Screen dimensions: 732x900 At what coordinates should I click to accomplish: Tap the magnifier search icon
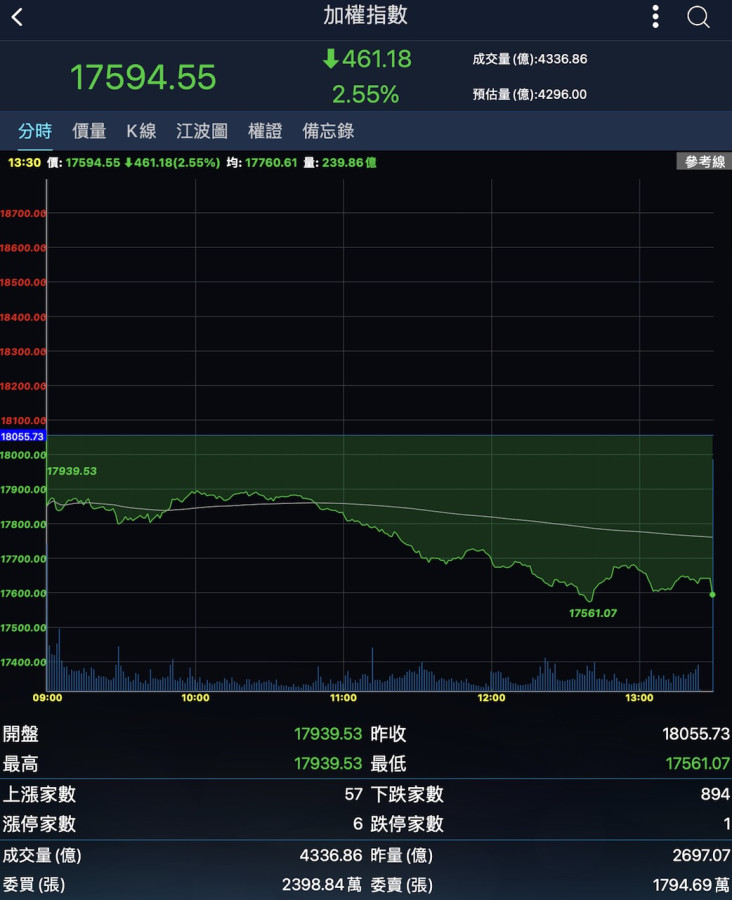[x=698, y=17]
